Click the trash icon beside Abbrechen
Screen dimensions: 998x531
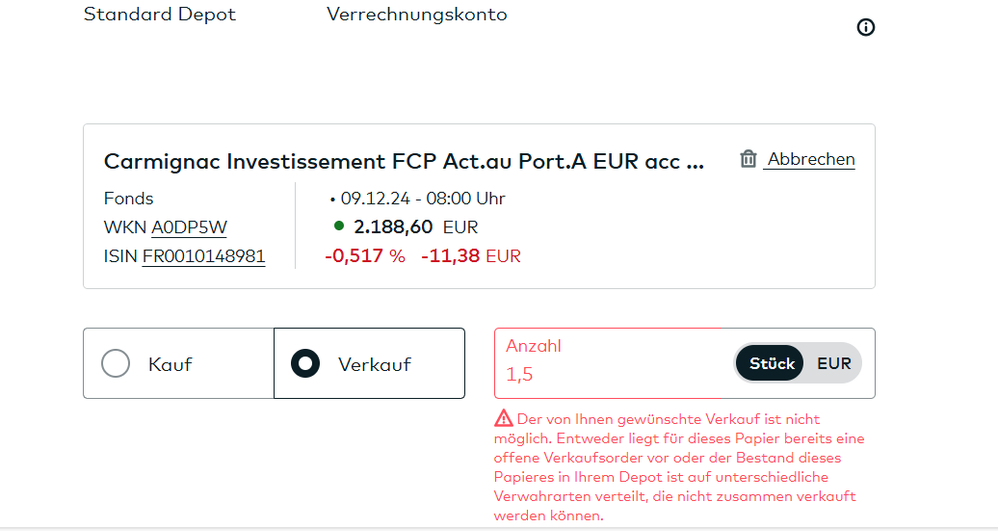point(748,159)
